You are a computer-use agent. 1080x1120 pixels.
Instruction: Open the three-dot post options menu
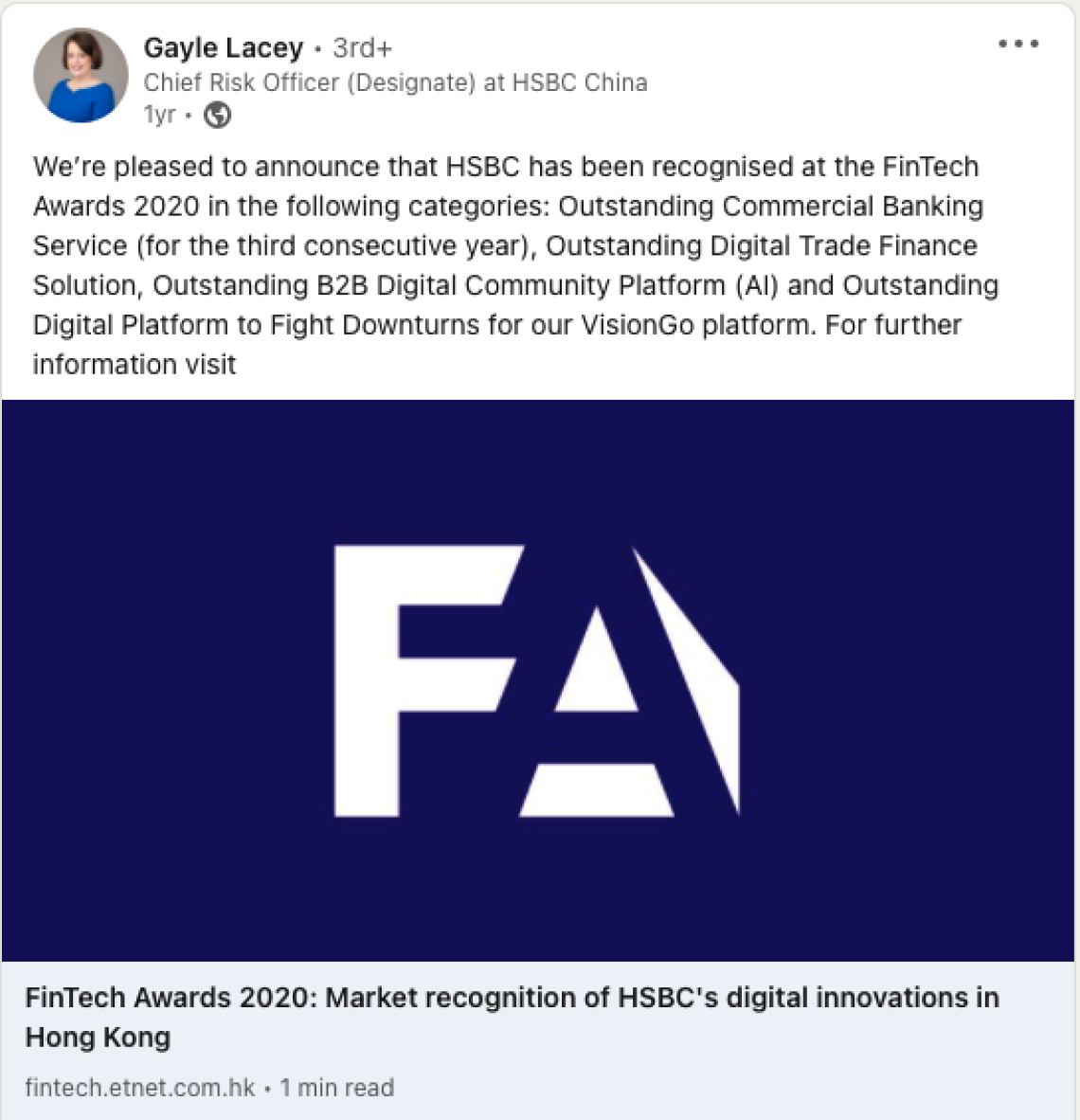click(1017, 45)
